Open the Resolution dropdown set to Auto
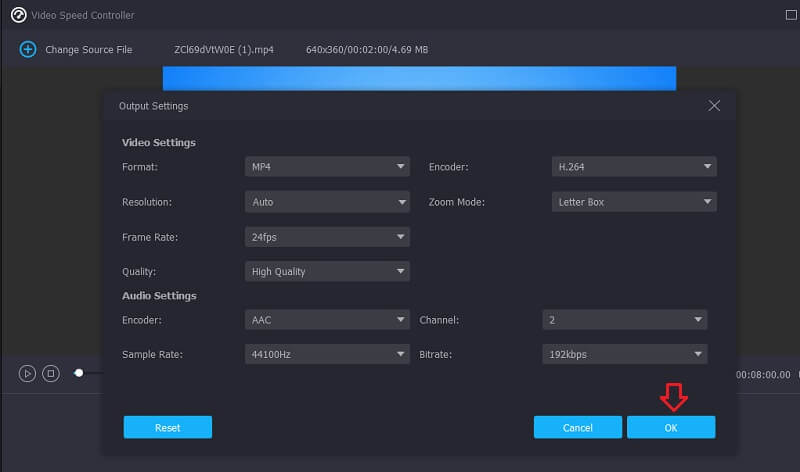800x472 pixels. point(327,202)
